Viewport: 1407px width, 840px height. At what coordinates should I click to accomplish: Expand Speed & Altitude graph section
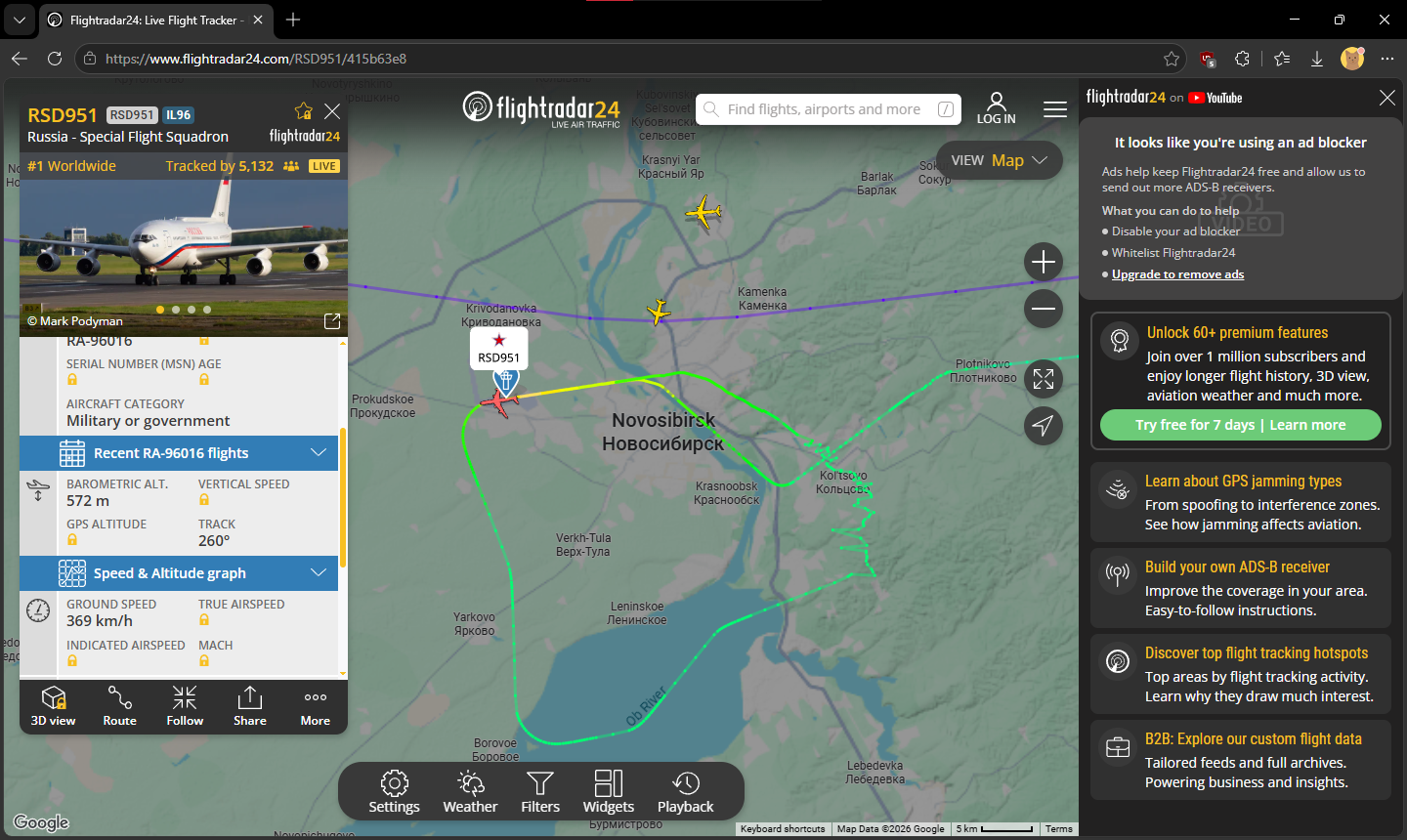179,573
